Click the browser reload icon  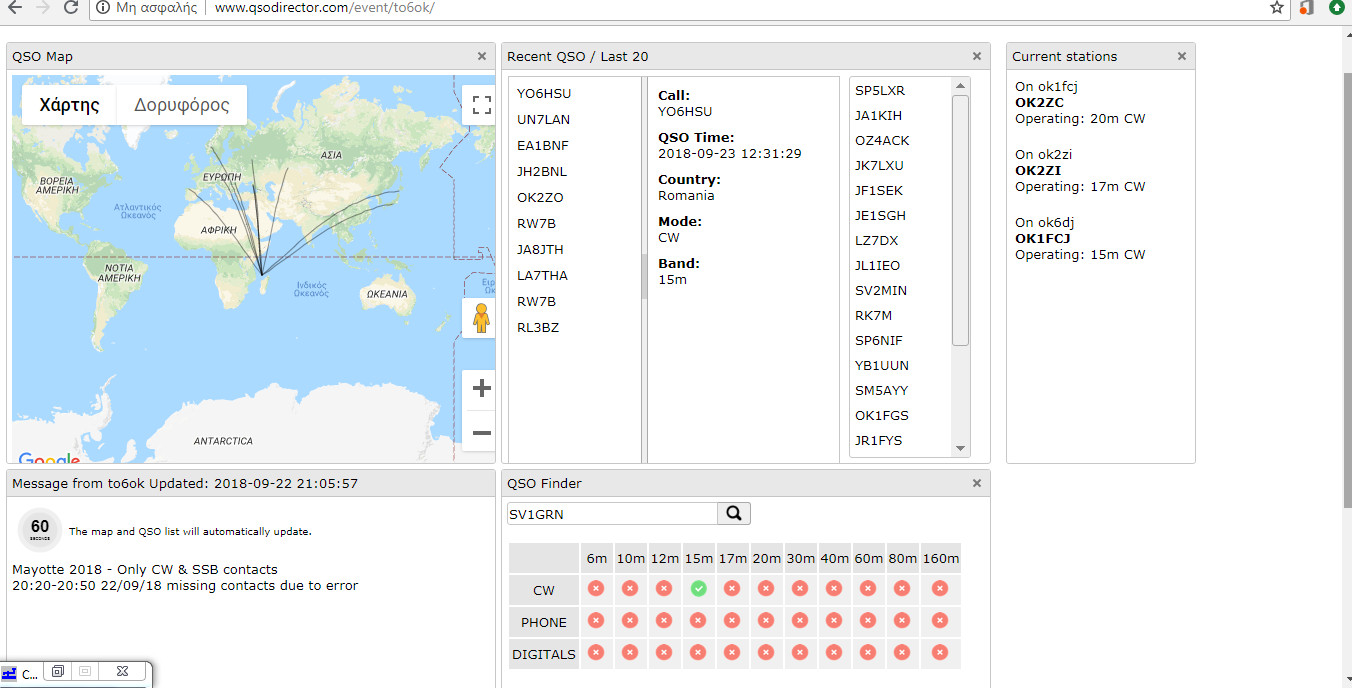coord(68,9)
